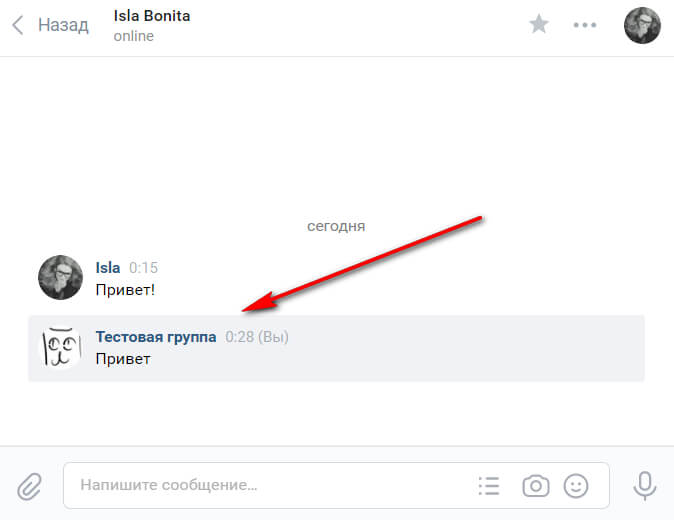Open the message templates list icon
674x520 pixels.
click(x=488, y=486)
